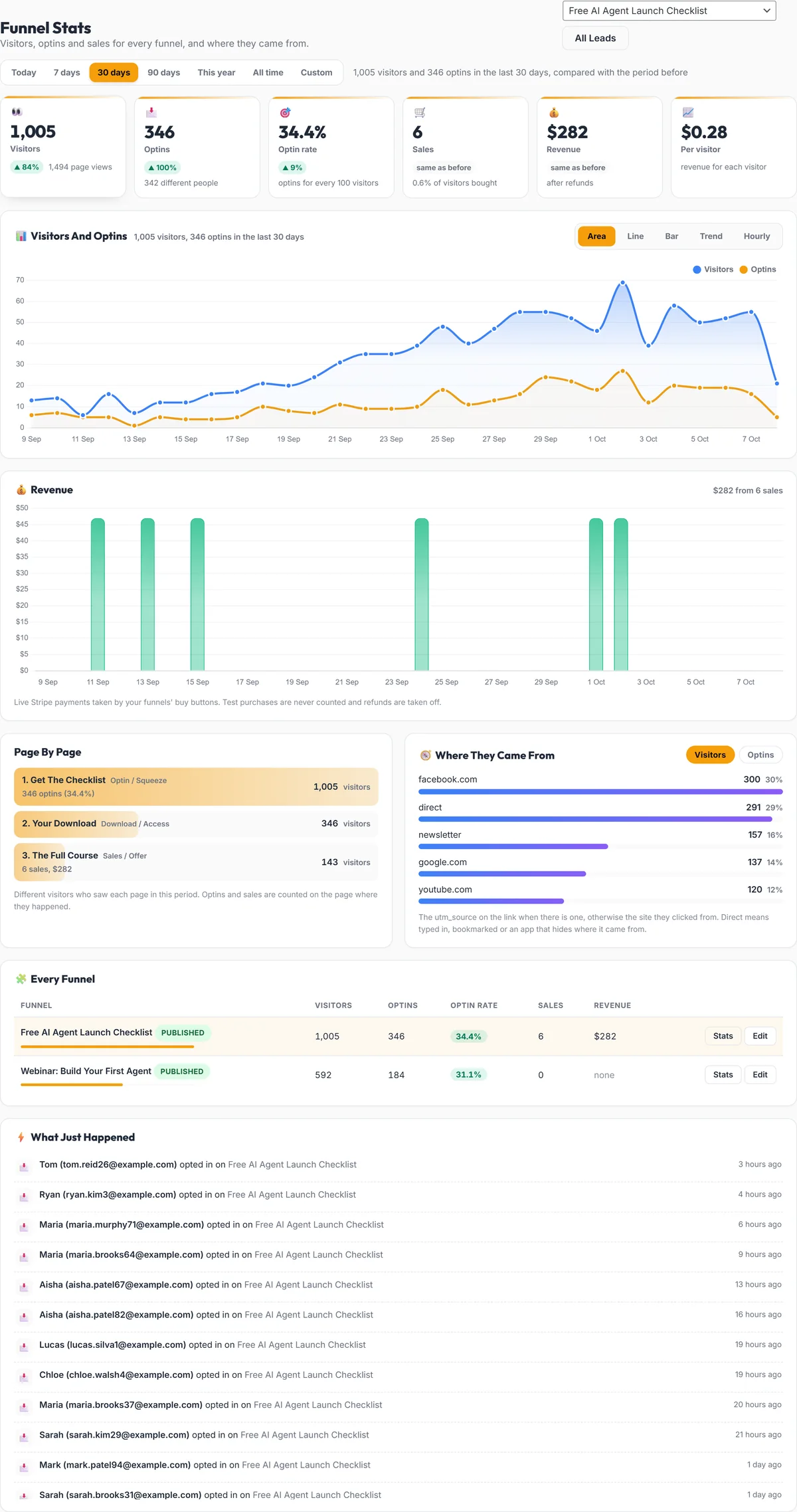Click the Webinar: Build Your First Agent funnel name
Screen dimensions: 797x1512
[x=86, y=1071]
